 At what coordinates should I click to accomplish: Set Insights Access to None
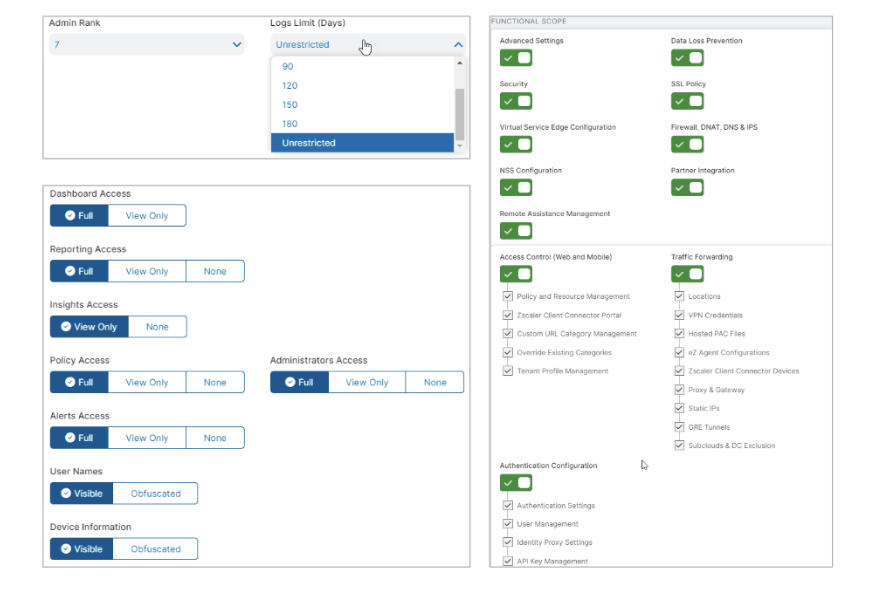(157, 327)
